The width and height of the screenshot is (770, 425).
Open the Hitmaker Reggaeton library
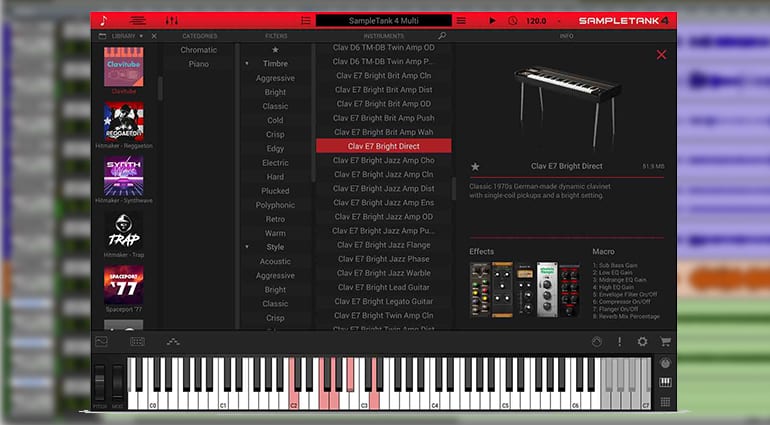[x=124, y=121]
